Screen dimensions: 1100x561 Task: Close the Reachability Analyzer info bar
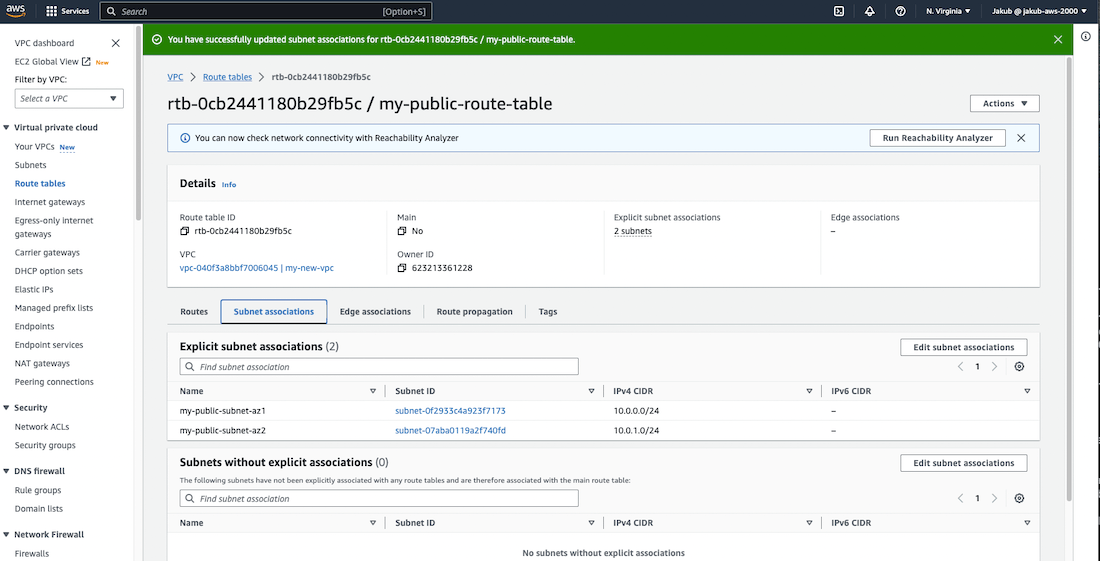coord(1021,138)
